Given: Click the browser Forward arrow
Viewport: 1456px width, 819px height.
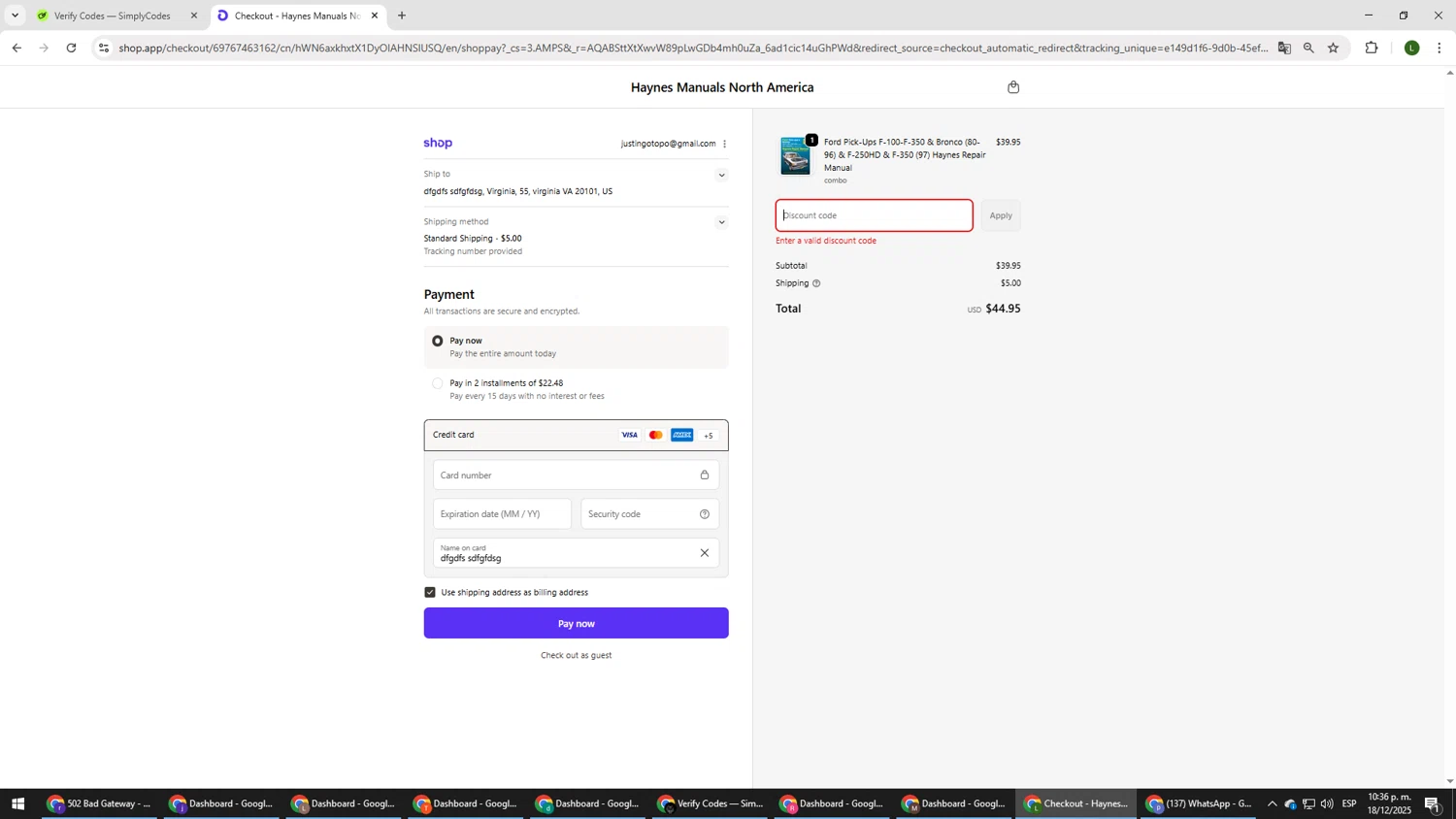Looking at the screenshot, I should (x=44, y=48).
